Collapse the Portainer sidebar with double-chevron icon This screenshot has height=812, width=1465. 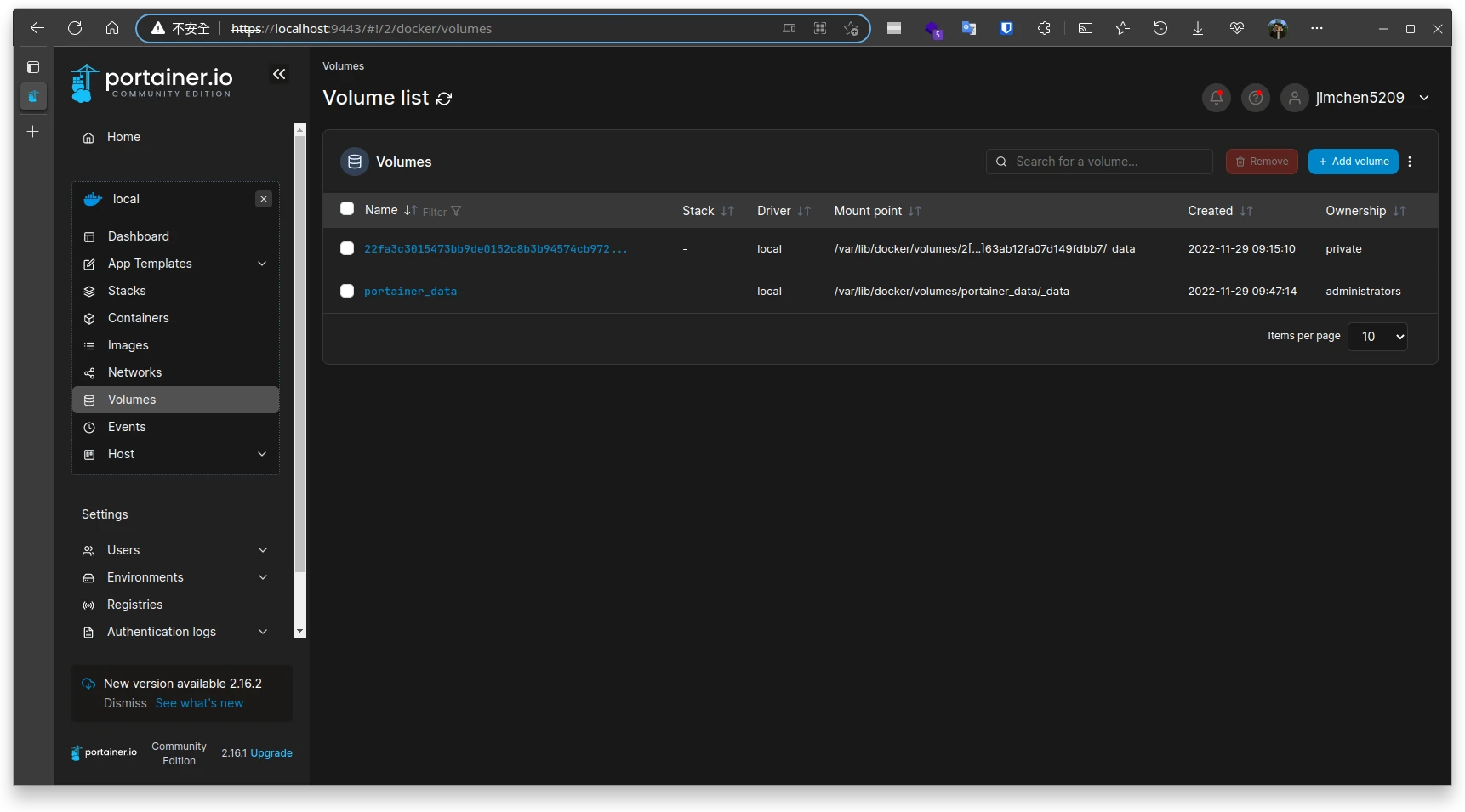pos(279,75)
